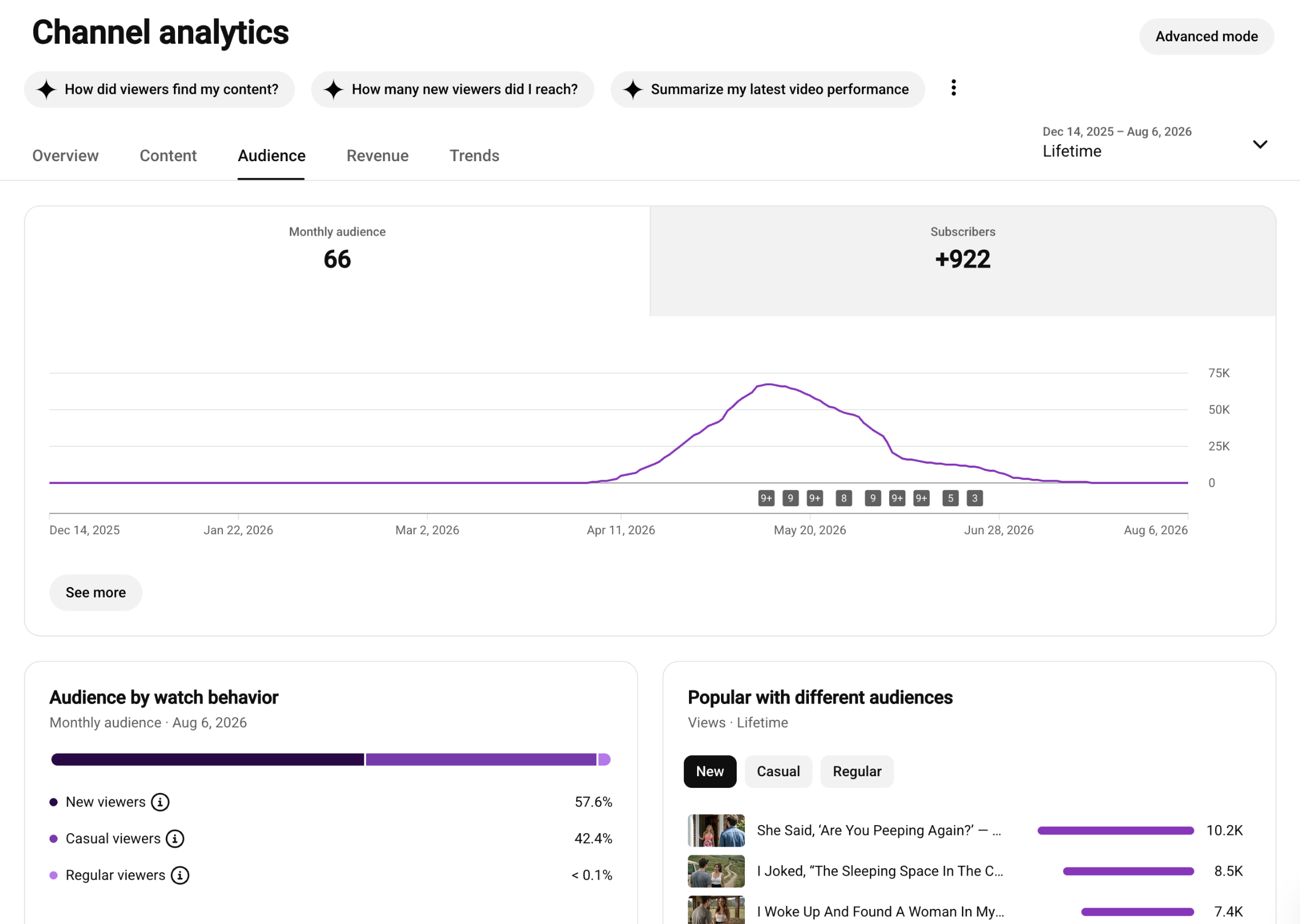Click the '3' video marker under chart
The width and height of the screenshot is (1300, 924).
[x=975, y=498]
